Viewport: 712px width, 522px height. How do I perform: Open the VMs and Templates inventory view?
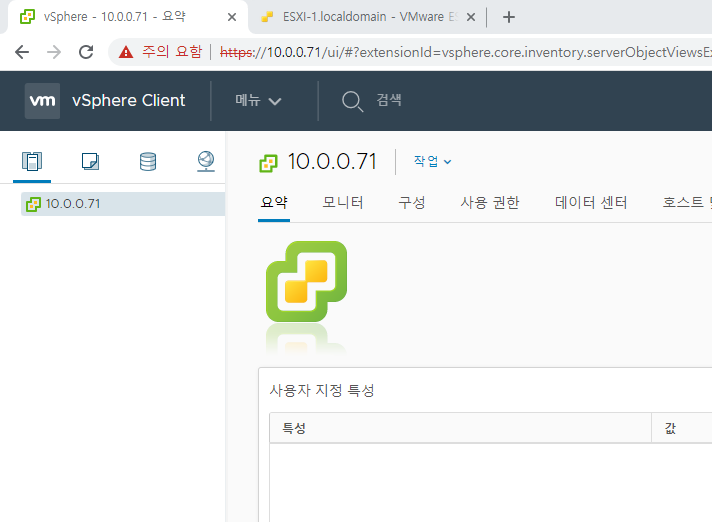coord(90,161)
